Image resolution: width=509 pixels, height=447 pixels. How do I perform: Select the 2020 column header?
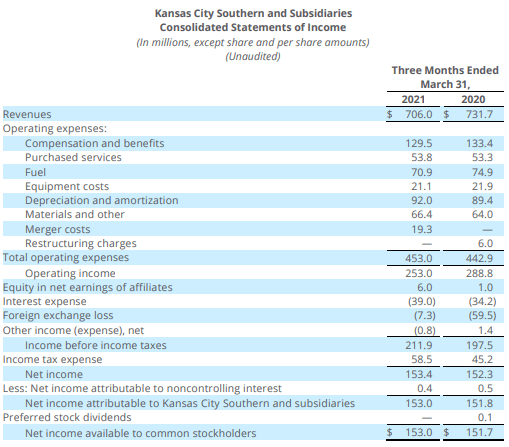click(473, 99)
